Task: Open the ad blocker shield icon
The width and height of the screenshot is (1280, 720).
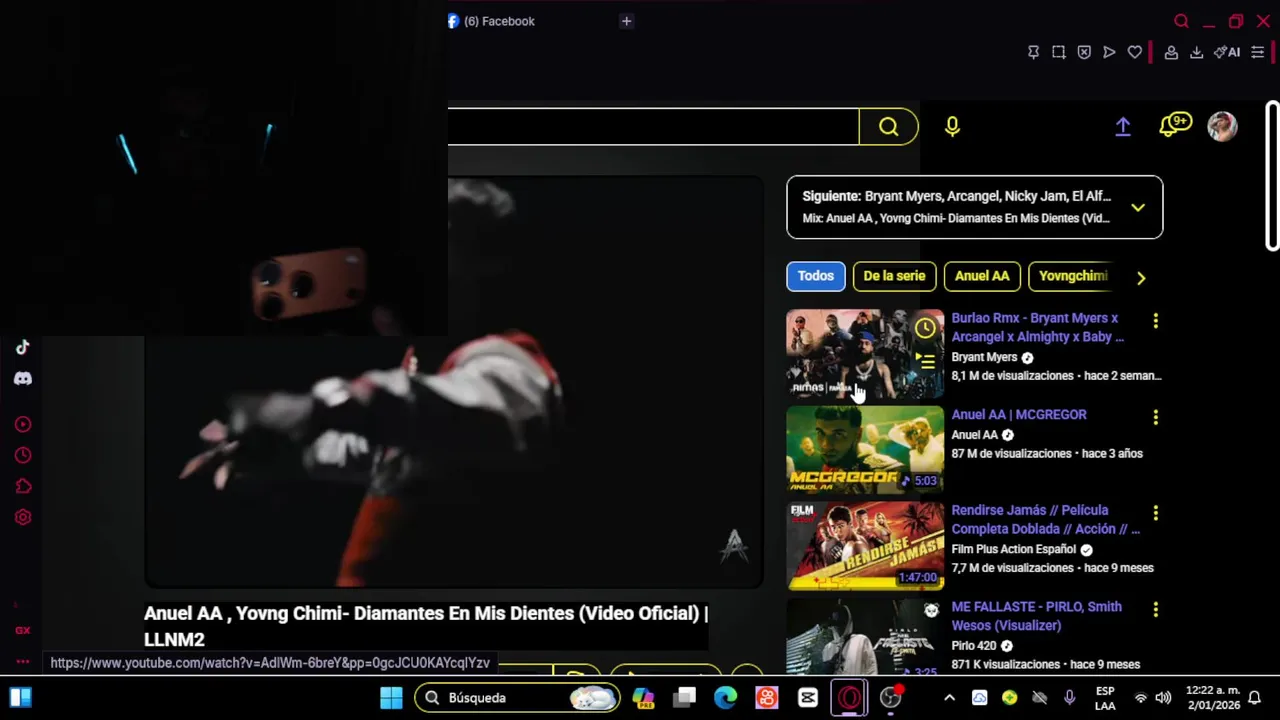Action: point(1084,52)
